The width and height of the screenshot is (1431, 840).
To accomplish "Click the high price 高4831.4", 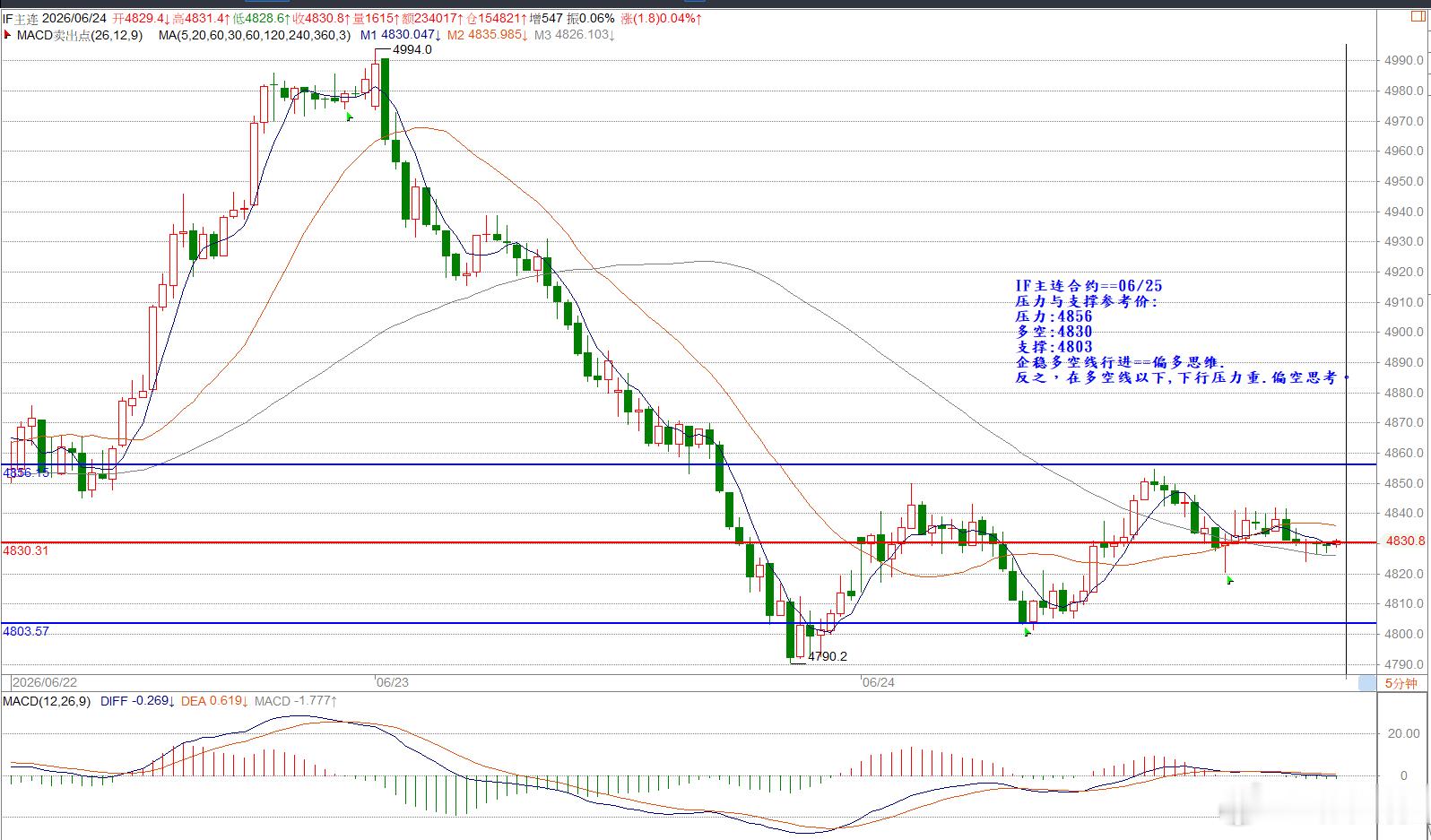I will pyautogui.click(x=201, y=19).
